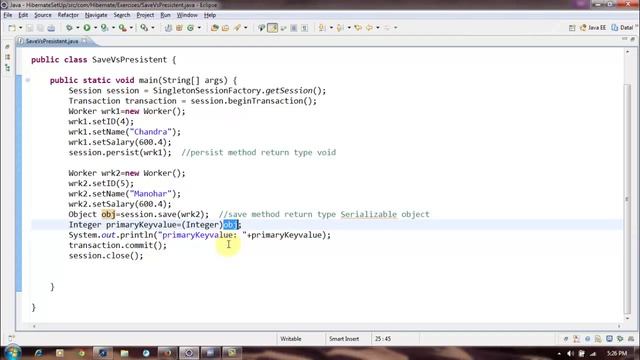640x360 pixels.
Task: Click the Next Annotation icon
Action: (x=322, y=28)
